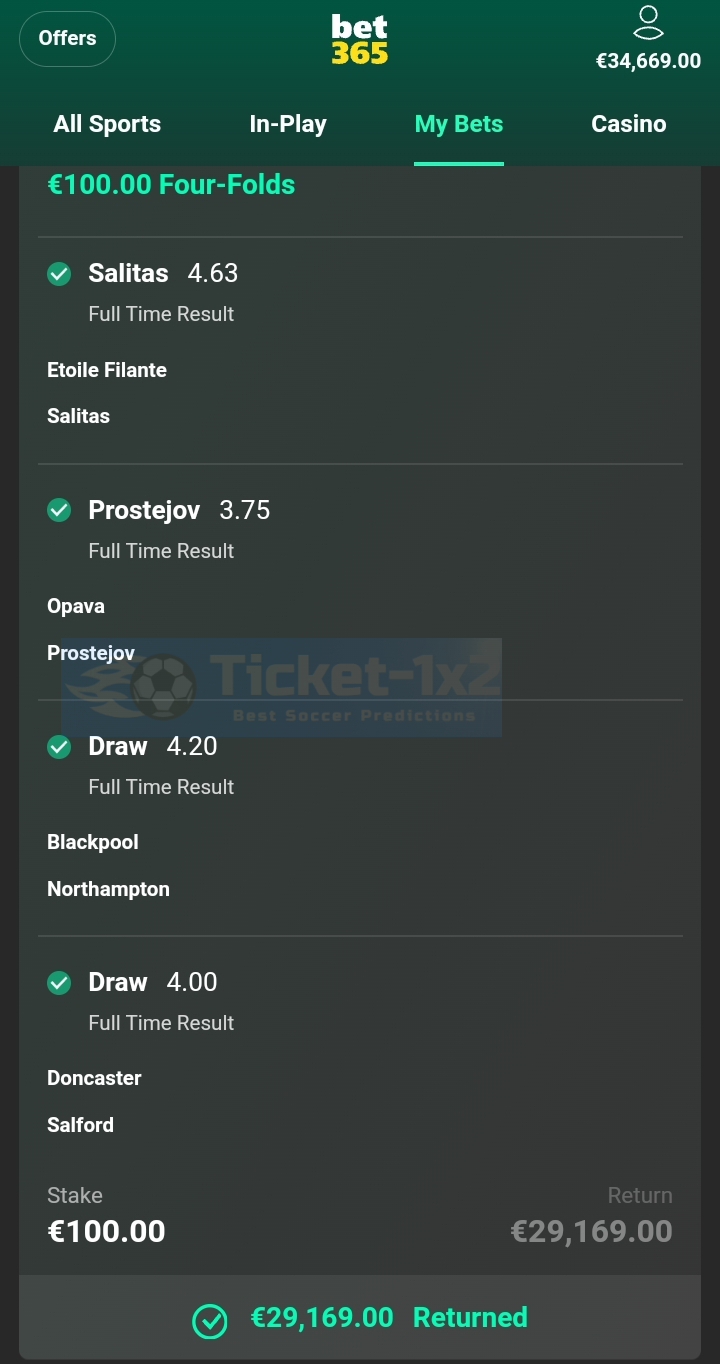The image size is (720, 1364).
Task: Select the Doncaster team entry
Action: pyautogui.click(x=94, y=1078)
